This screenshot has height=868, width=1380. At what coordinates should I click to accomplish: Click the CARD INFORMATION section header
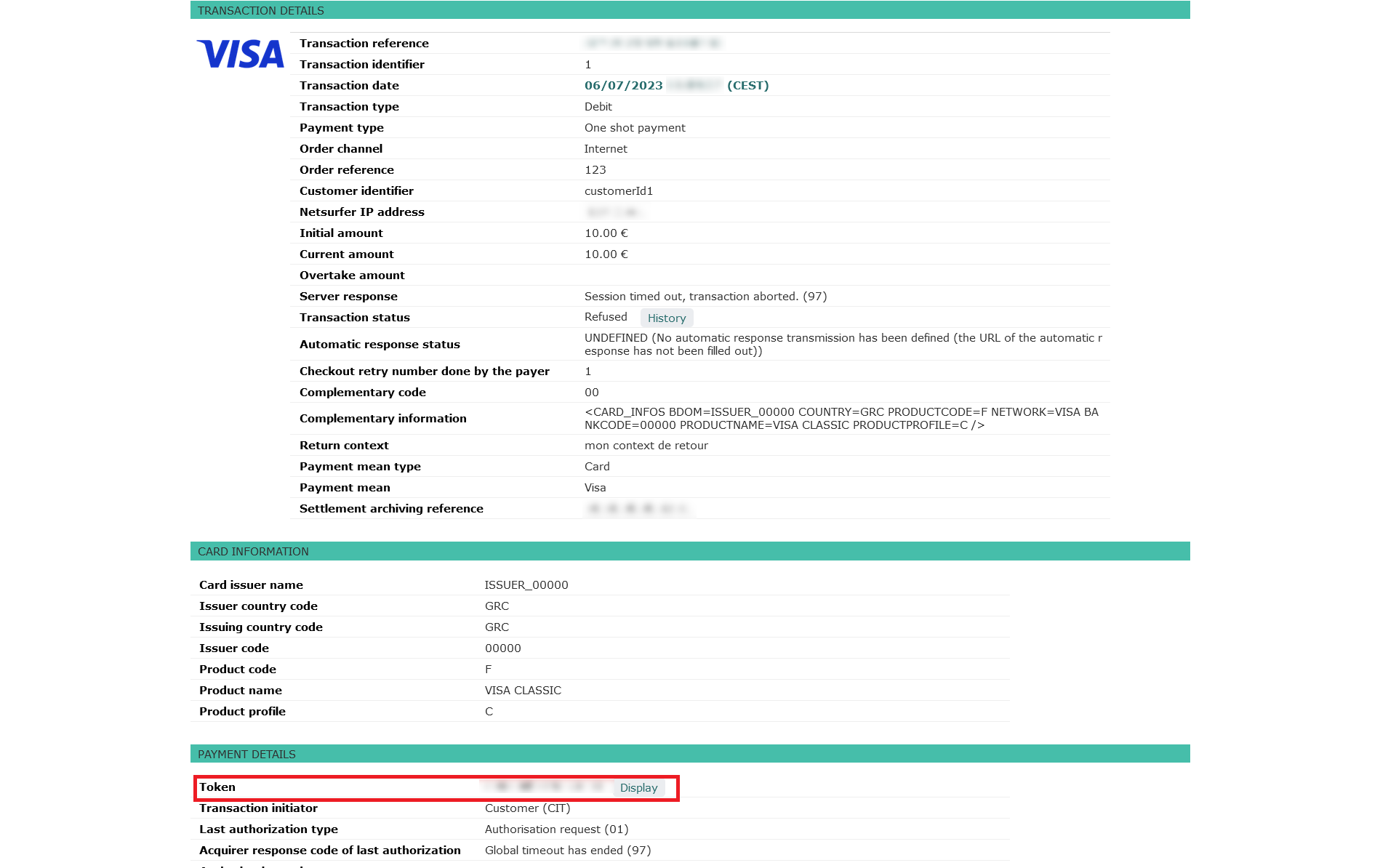point(690,551)
